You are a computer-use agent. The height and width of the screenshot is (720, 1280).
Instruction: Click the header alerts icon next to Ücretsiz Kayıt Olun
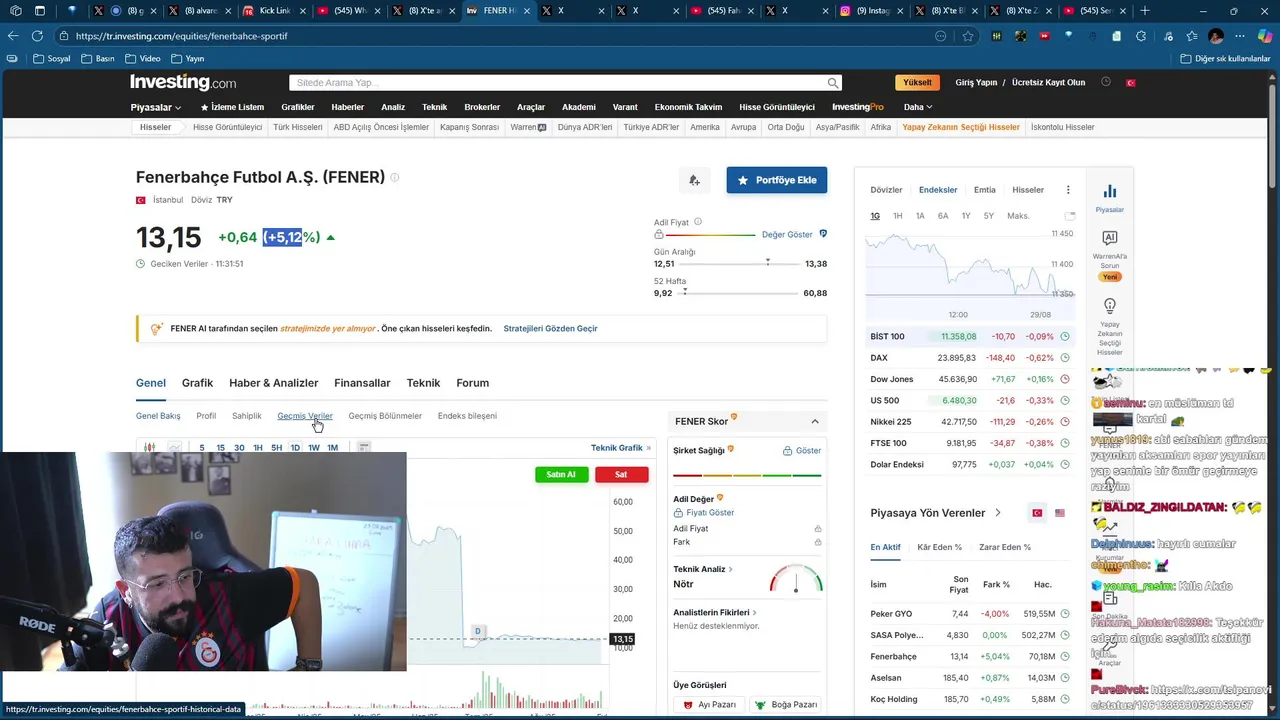point(1106,82)
